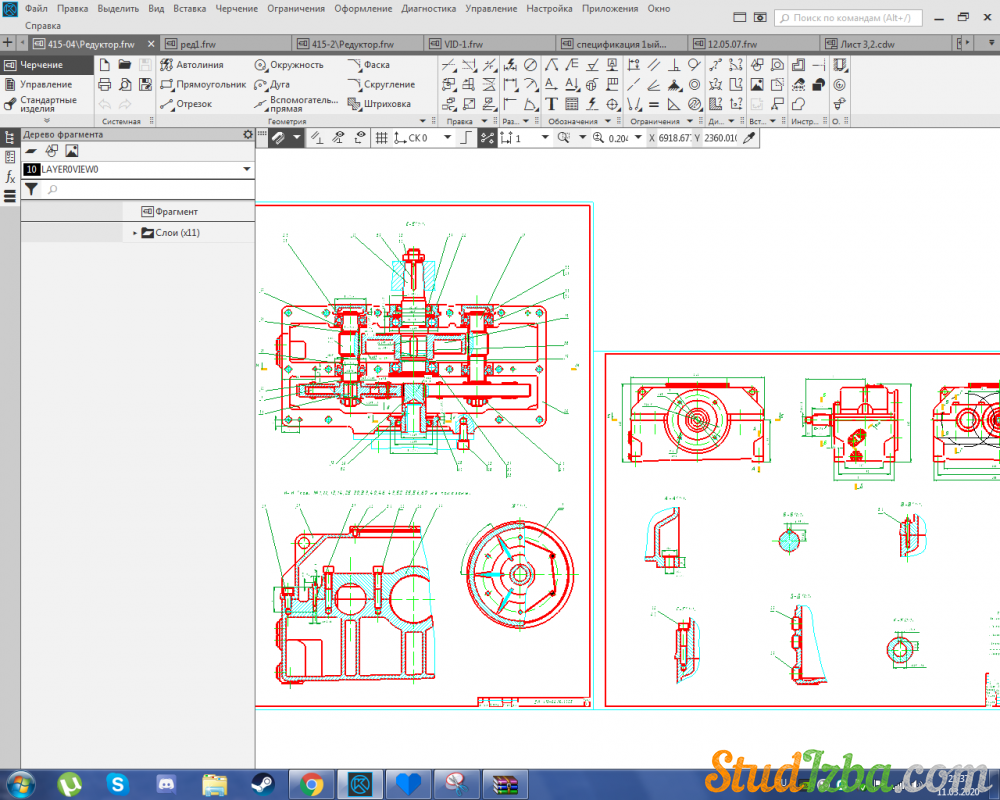Toggle the grid display button
The image size is (1000, 800).
coord(381,138)
